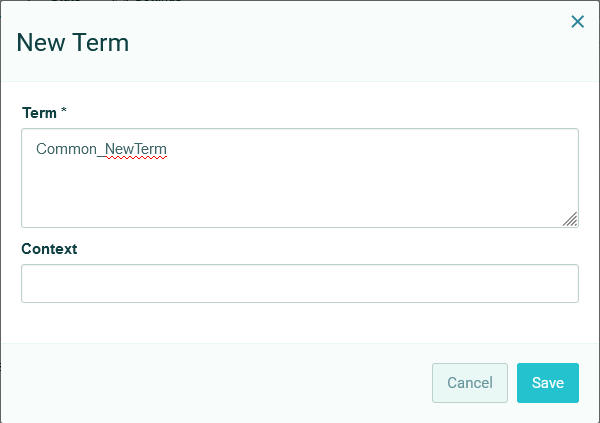Click the "New Term" dialog title
The width and height of the screenshot is (600, 423).
tap(72, 43)
